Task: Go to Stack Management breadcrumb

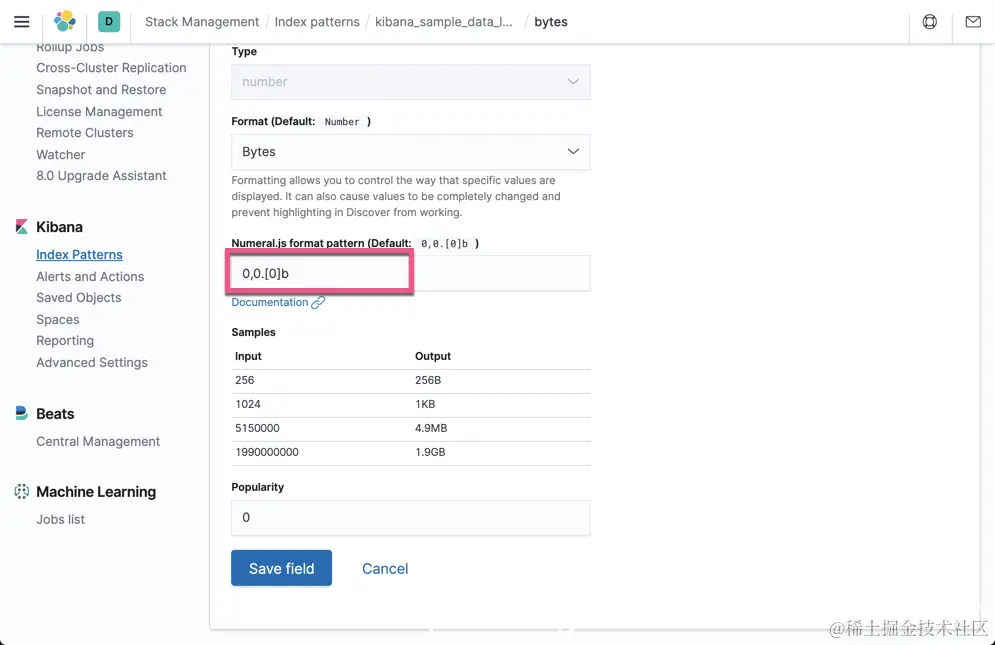Action: tap(202, 22)
